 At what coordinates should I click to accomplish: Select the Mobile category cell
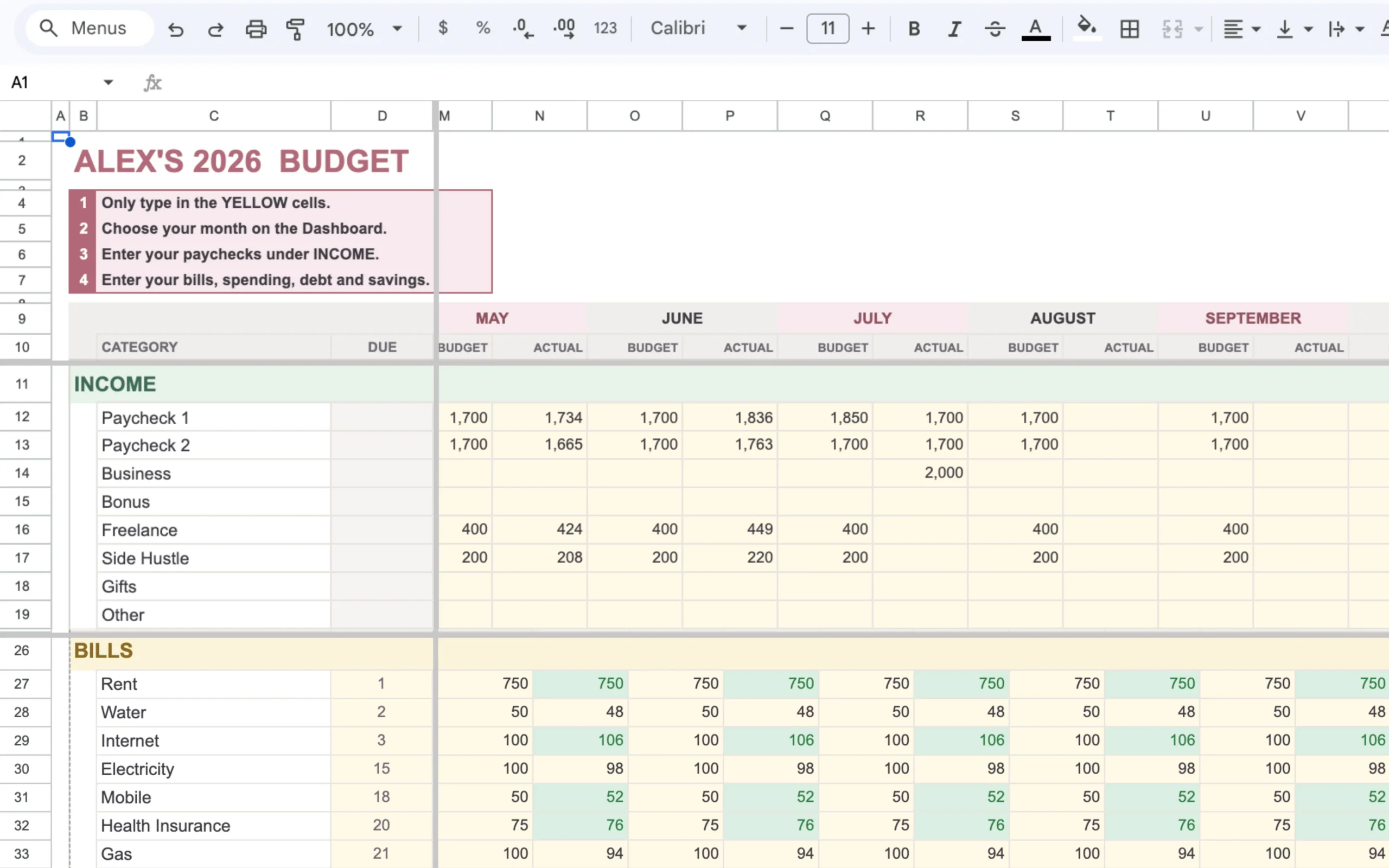(214, 797)
